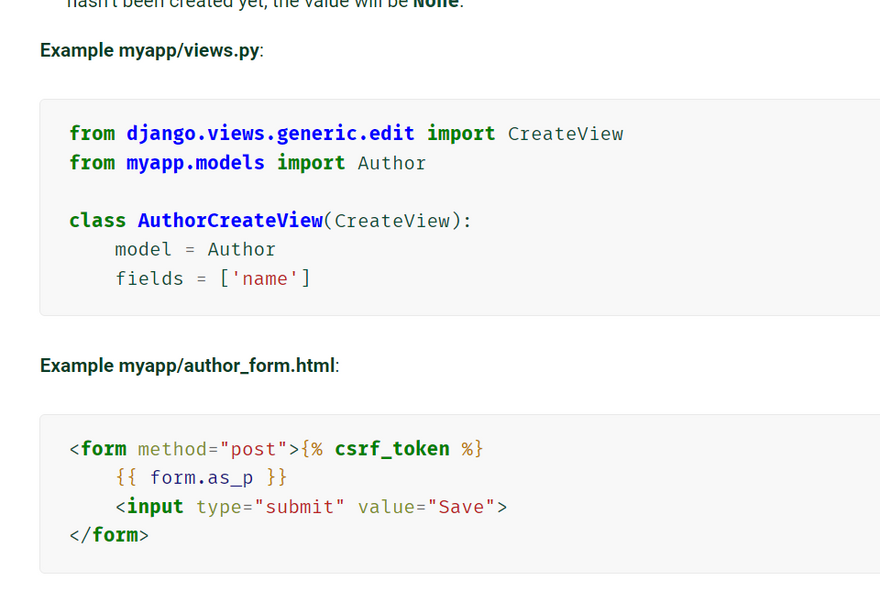Click the 'form.as_p' template variable
The image size is (880, 600).
[x=201, y=478]
